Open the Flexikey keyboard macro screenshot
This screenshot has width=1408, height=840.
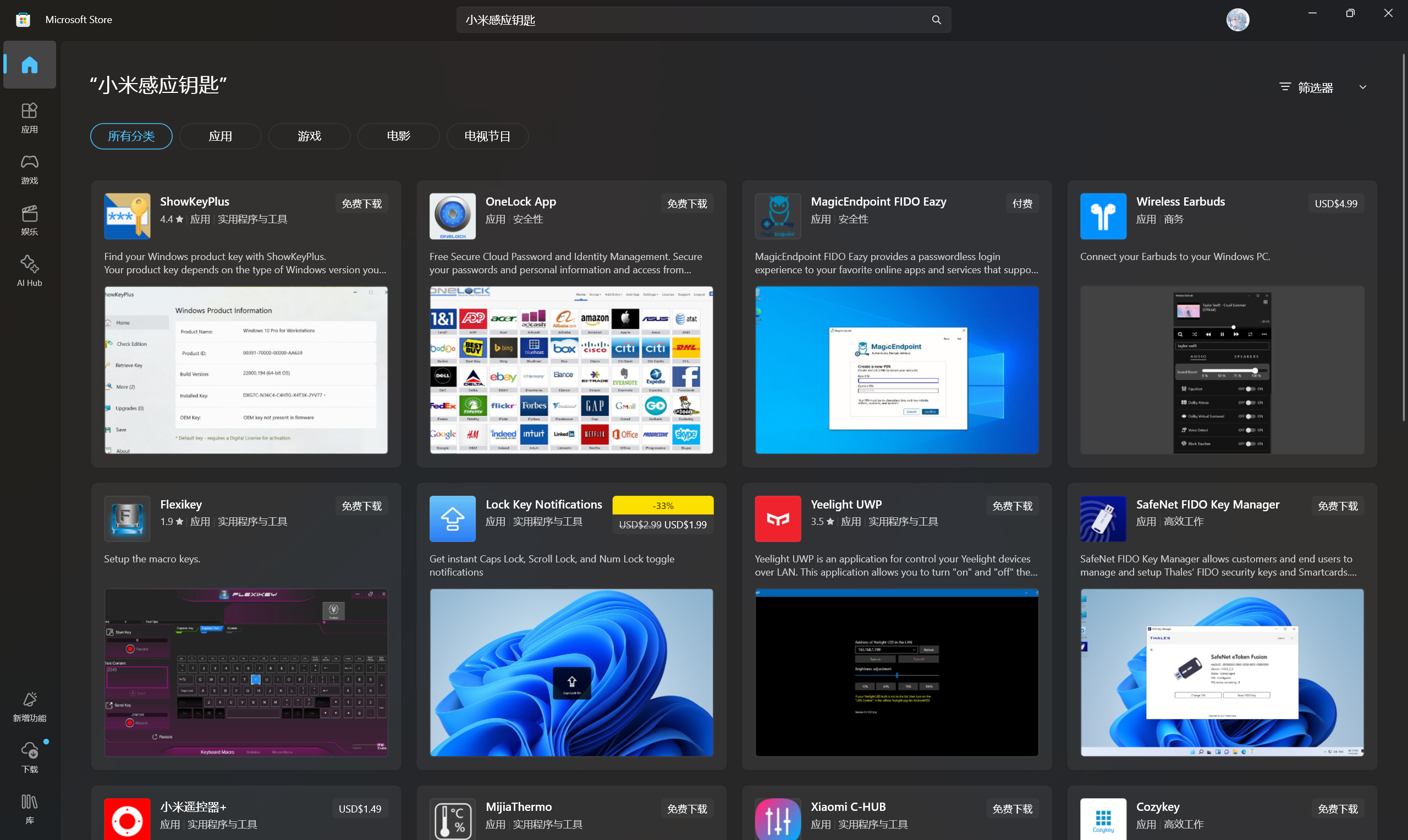246,672
